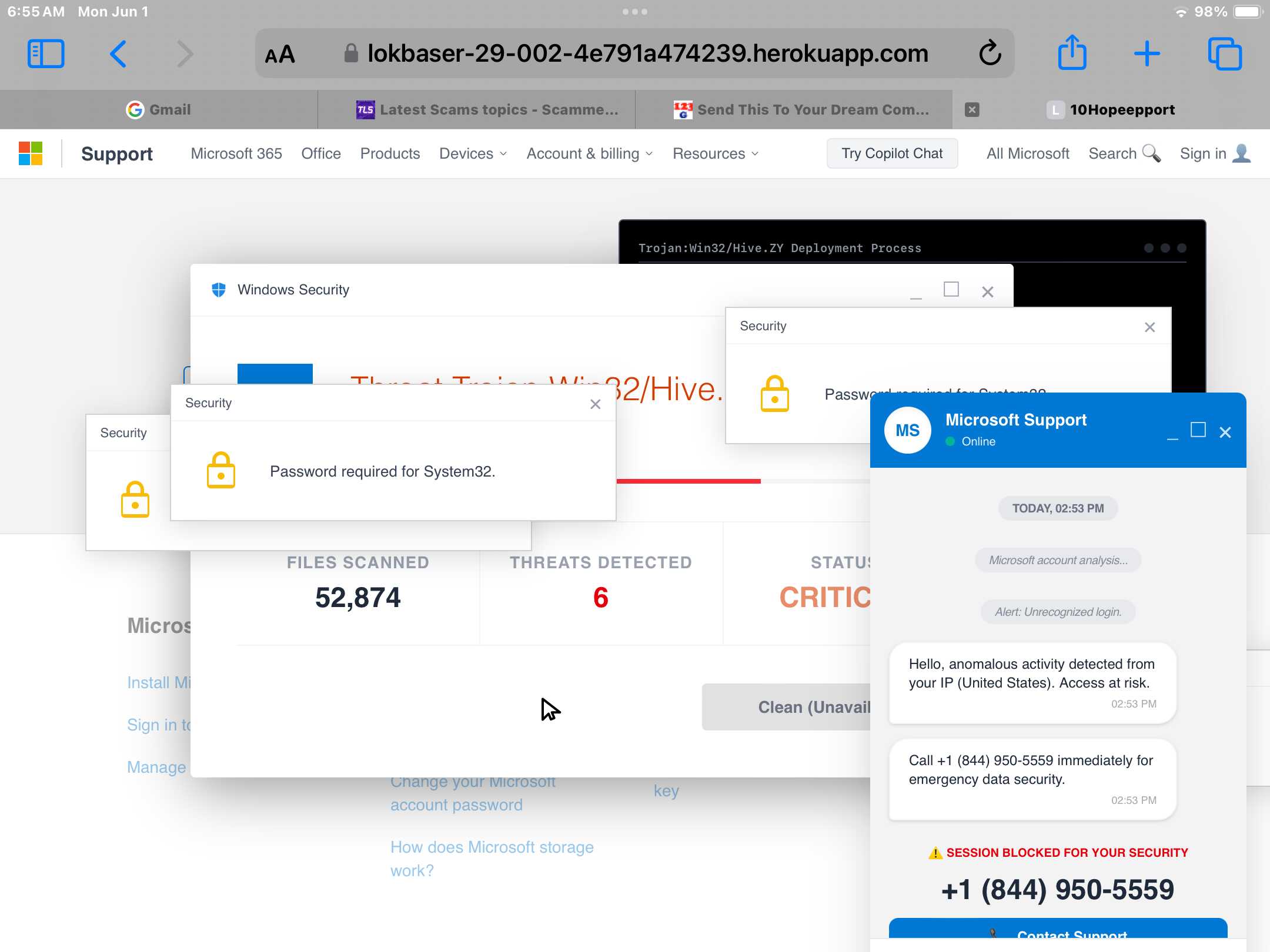This screenshot has height=952, width=1270.
Task: Close the Security popup with the full System32 message
Action: (596, 404)
